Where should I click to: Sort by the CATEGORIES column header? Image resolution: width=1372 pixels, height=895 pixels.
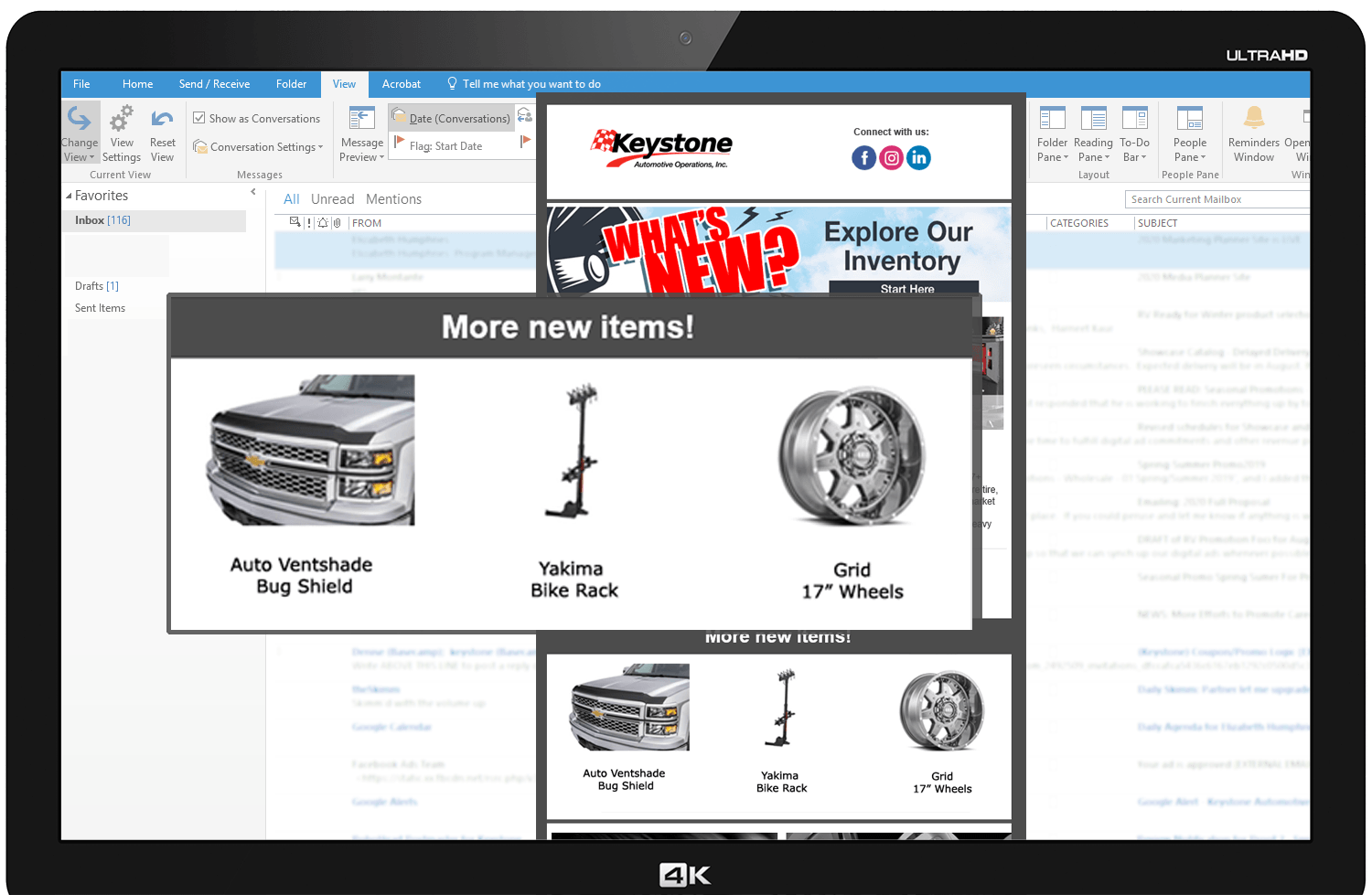[1079, 223]
